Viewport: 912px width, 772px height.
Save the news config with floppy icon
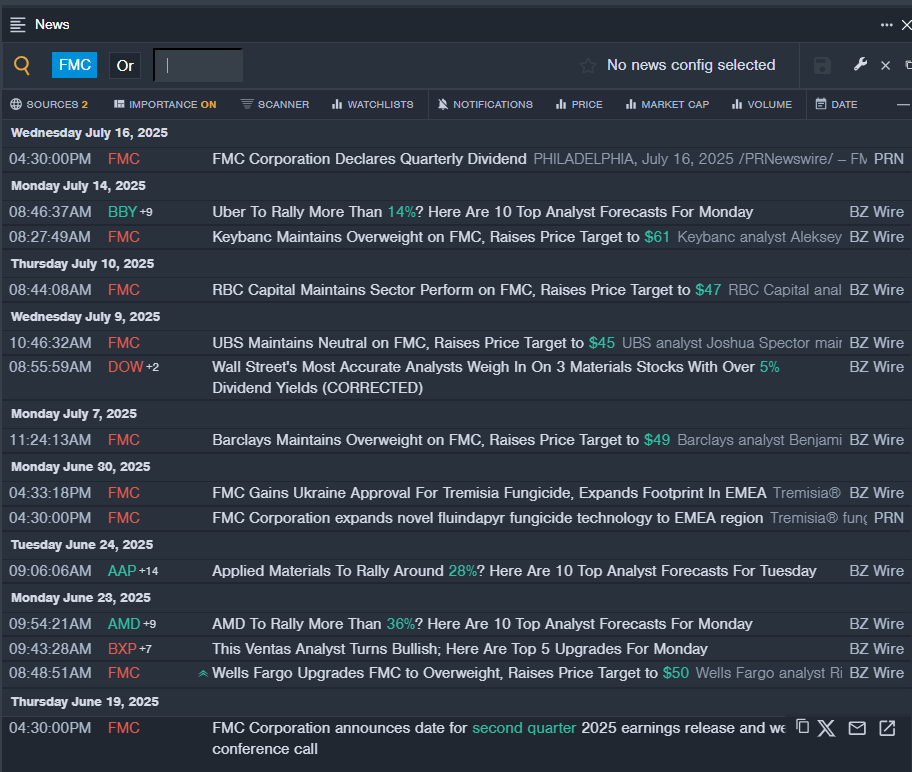822,65
